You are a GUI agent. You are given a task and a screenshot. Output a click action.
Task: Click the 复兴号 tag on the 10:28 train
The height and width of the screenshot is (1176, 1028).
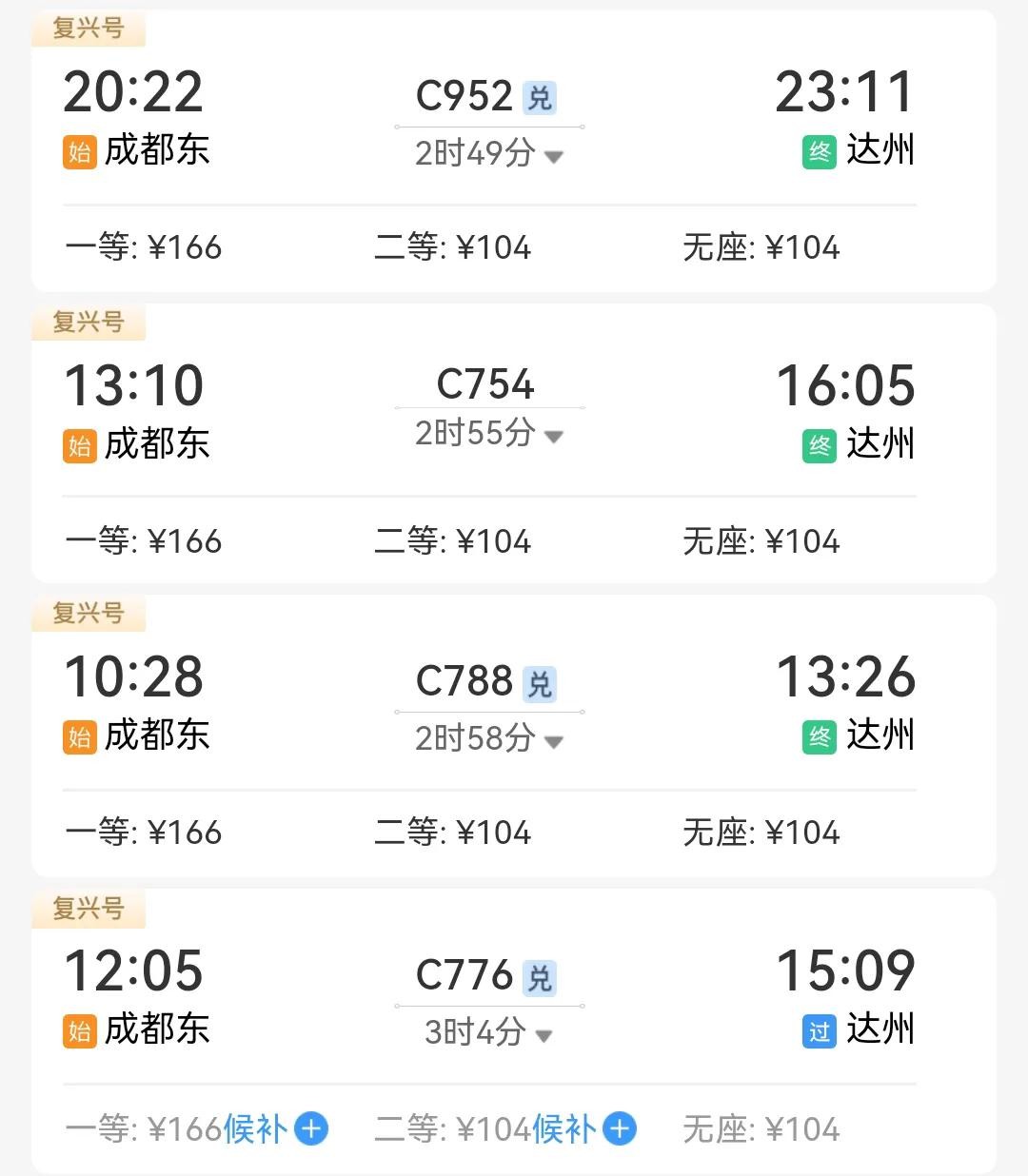click(89, 614)
